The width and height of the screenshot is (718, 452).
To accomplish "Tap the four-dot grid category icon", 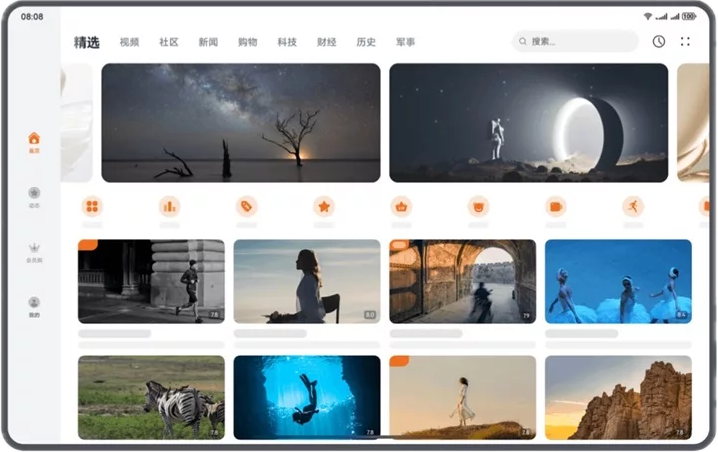I will point(92,206).
